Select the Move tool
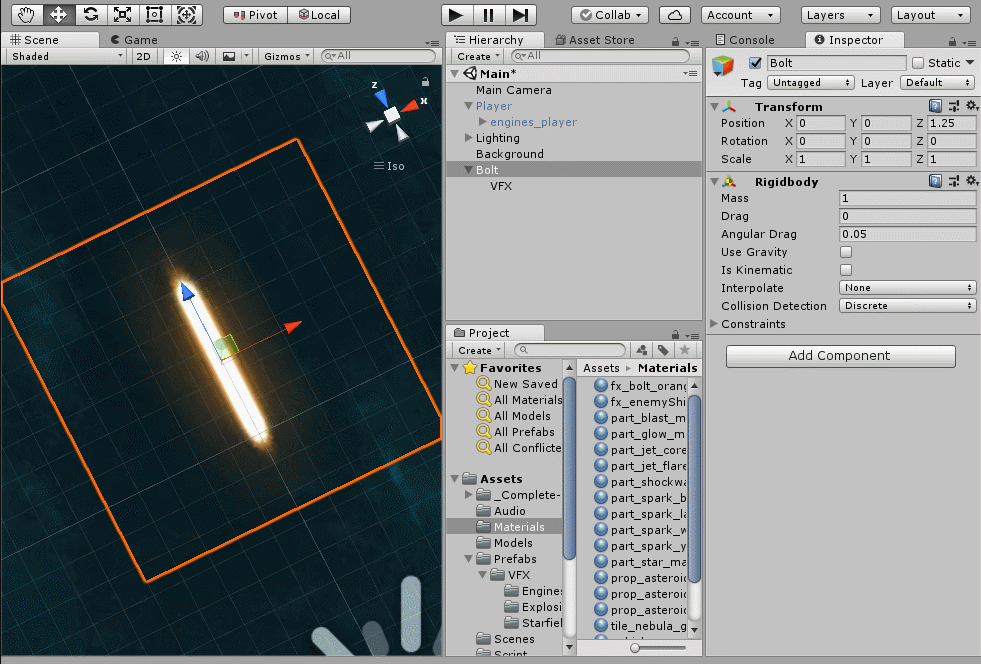981x664 pixels. point(59,14)
